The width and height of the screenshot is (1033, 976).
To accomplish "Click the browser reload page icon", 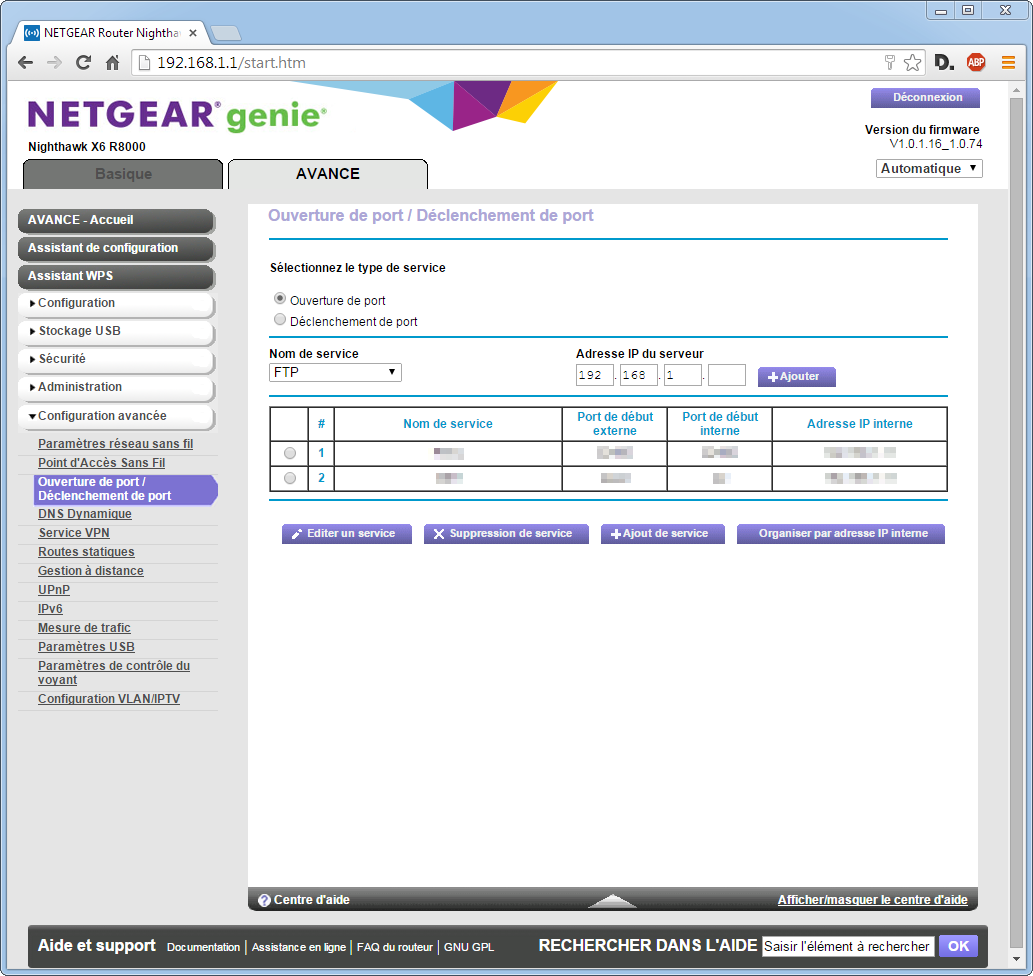I will [x=83, y=63].
